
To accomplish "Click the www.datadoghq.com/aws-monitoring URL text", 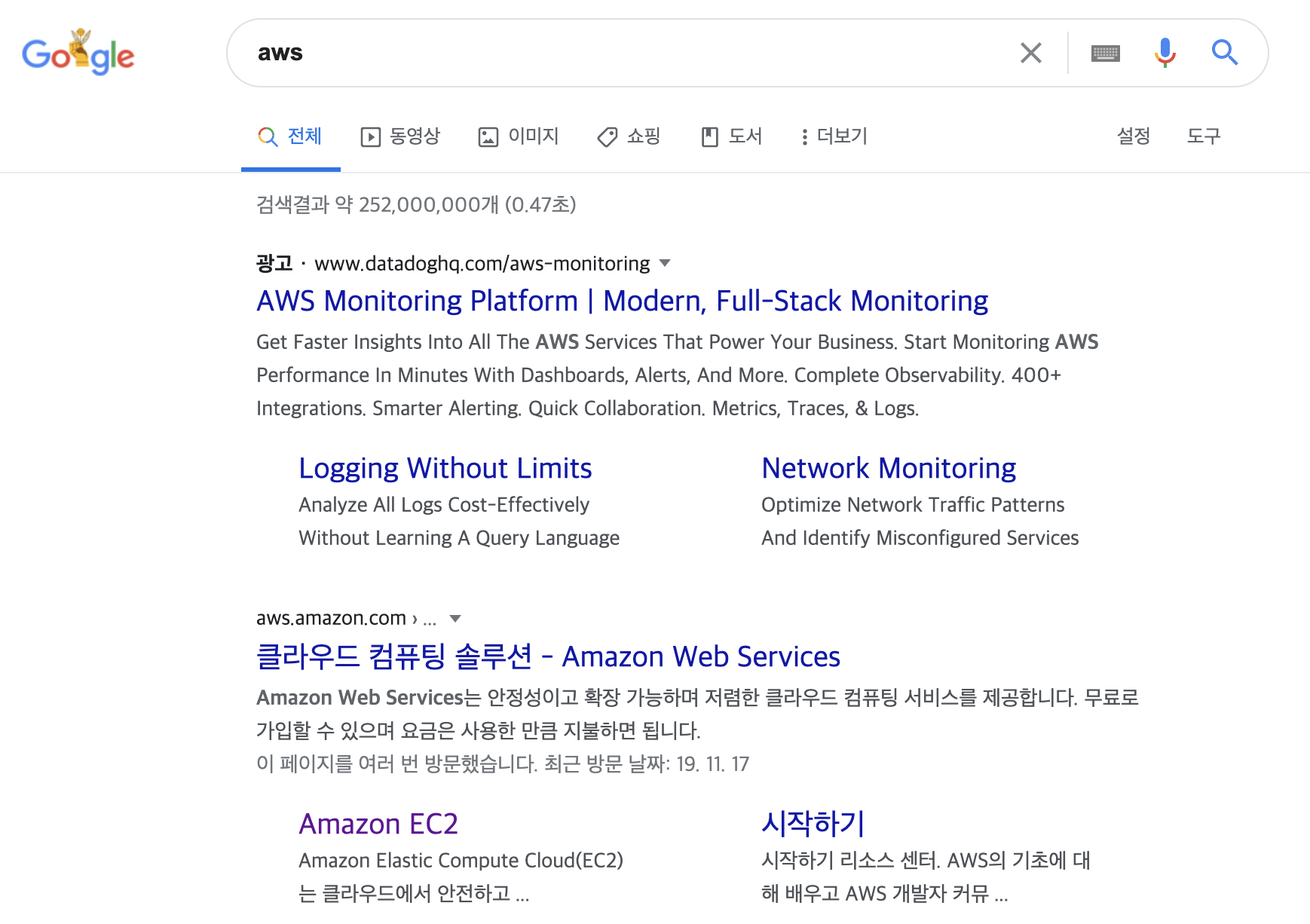I will coord(482,263).
